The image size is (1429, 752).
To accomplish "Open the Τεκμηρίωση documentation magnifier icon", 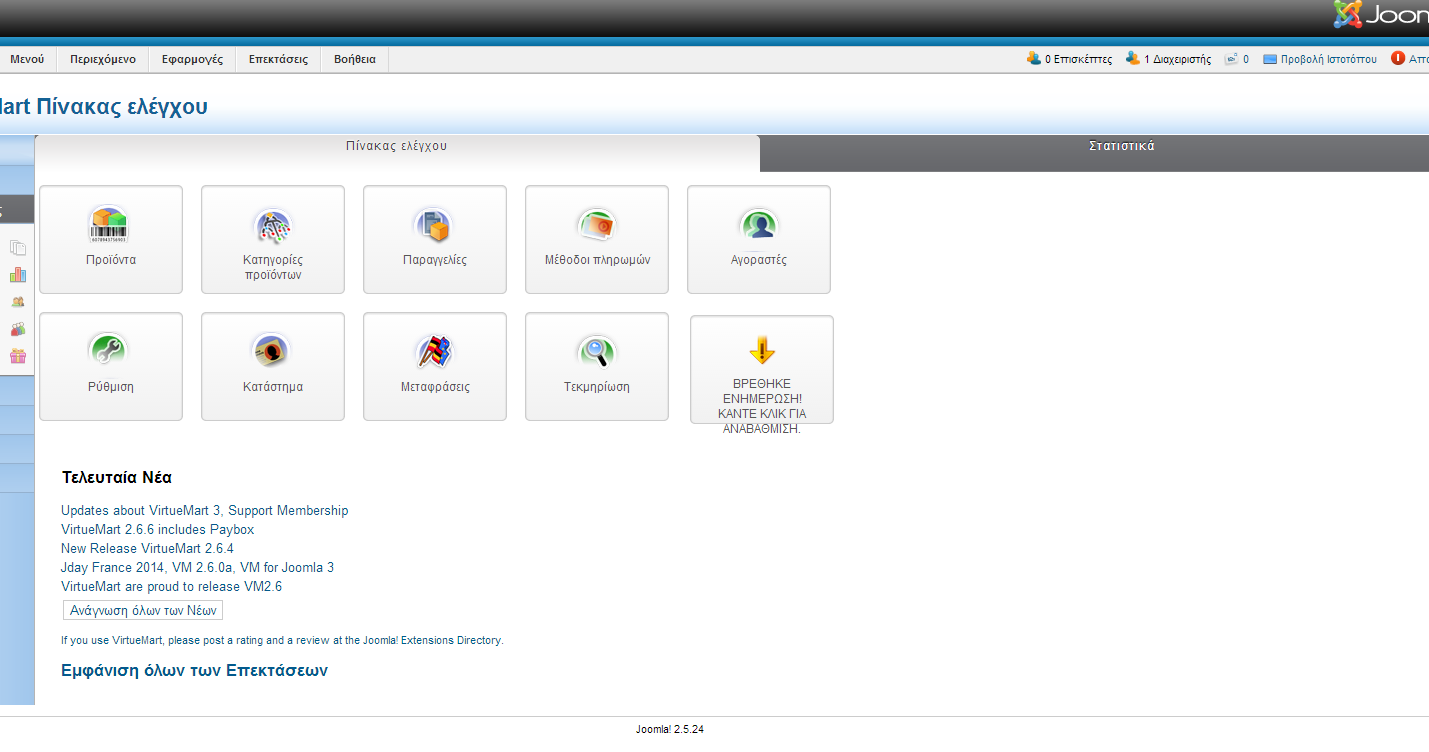I will click(x=597, y=352).
